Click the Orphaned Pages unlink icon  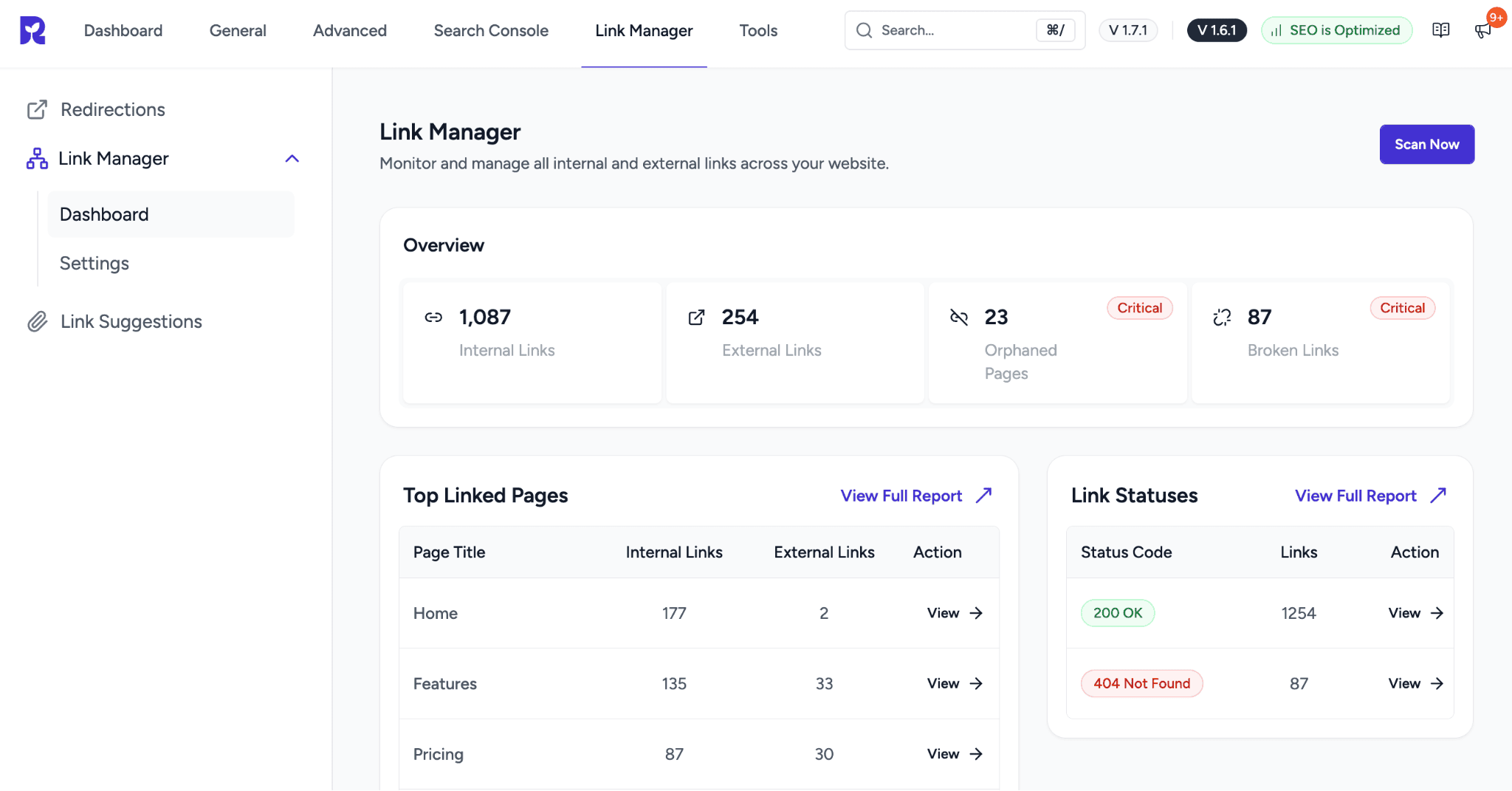point(959,317)
